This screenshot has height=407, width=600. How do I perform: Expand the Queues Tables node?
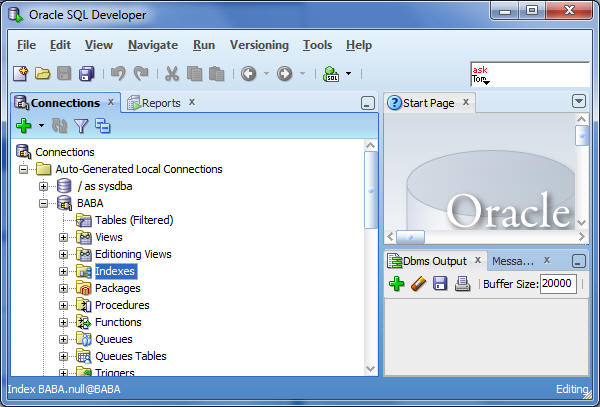tap(64, 356)
